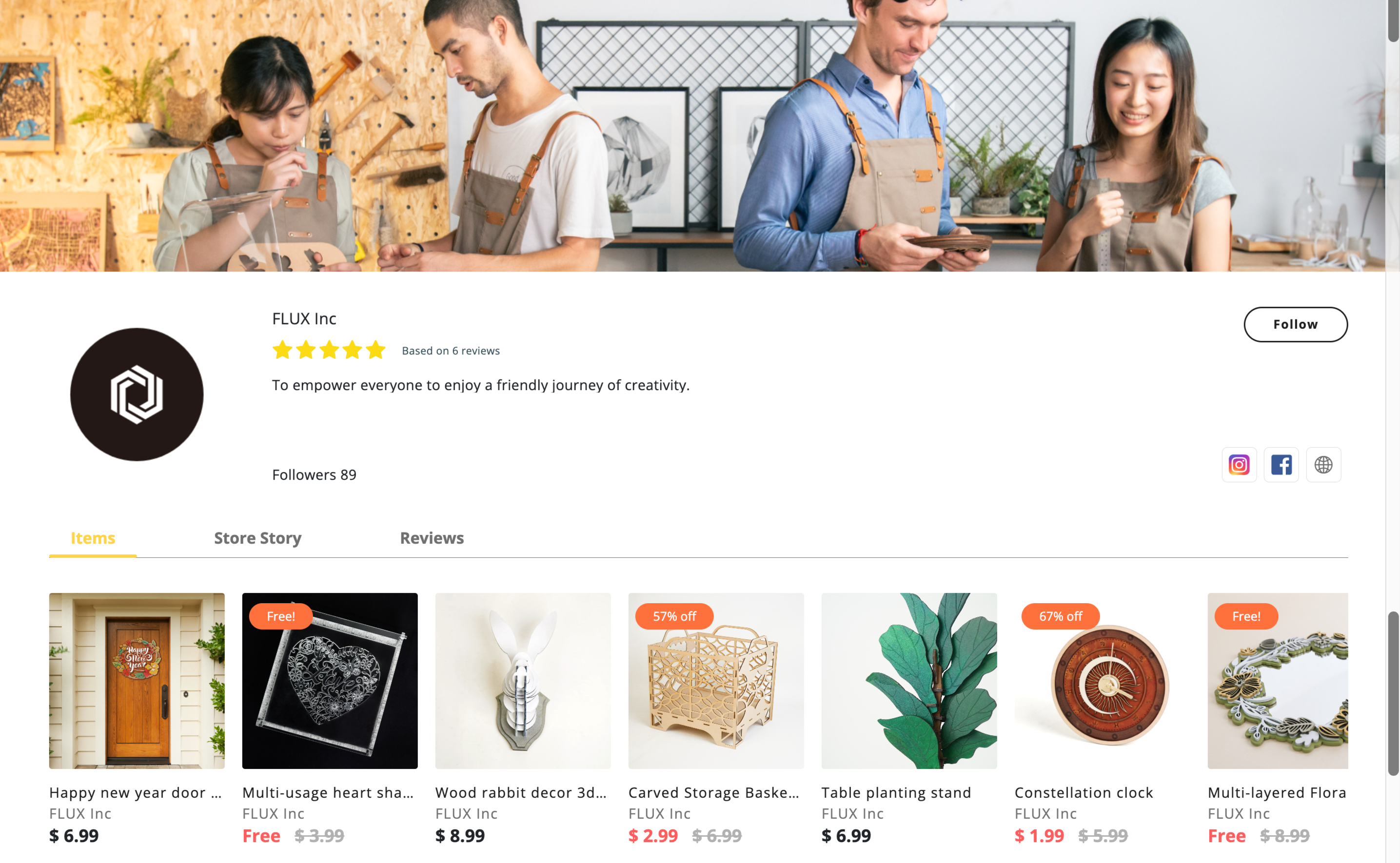Click the Free! badge on heart item

(281, 616)
